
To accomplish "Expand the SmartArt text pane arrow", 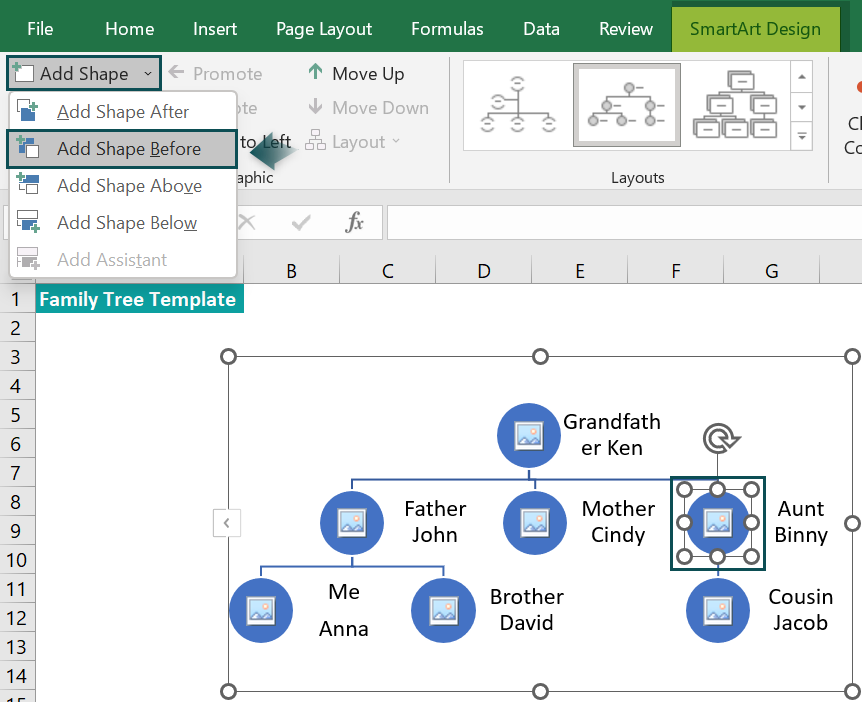I will (226, 523).
